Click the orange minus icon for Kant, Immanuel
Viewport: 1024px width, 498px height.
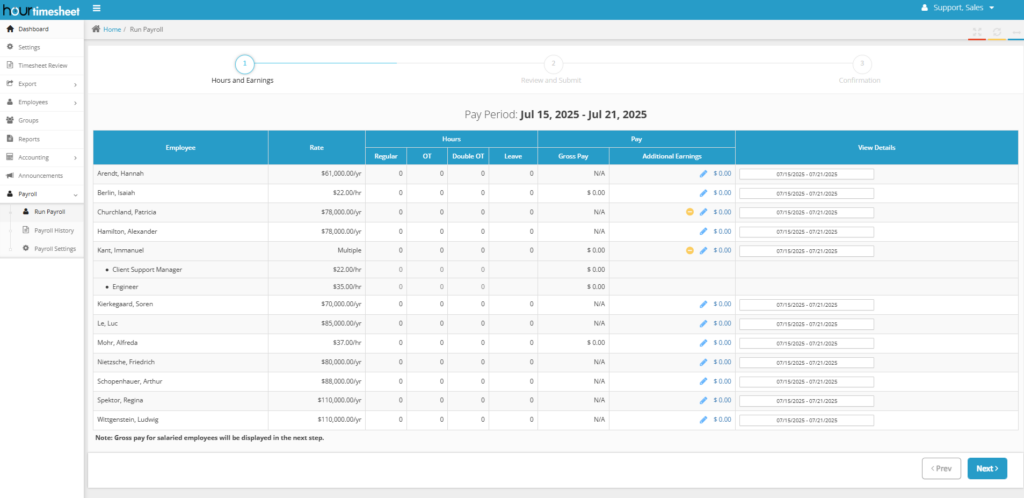689,250
